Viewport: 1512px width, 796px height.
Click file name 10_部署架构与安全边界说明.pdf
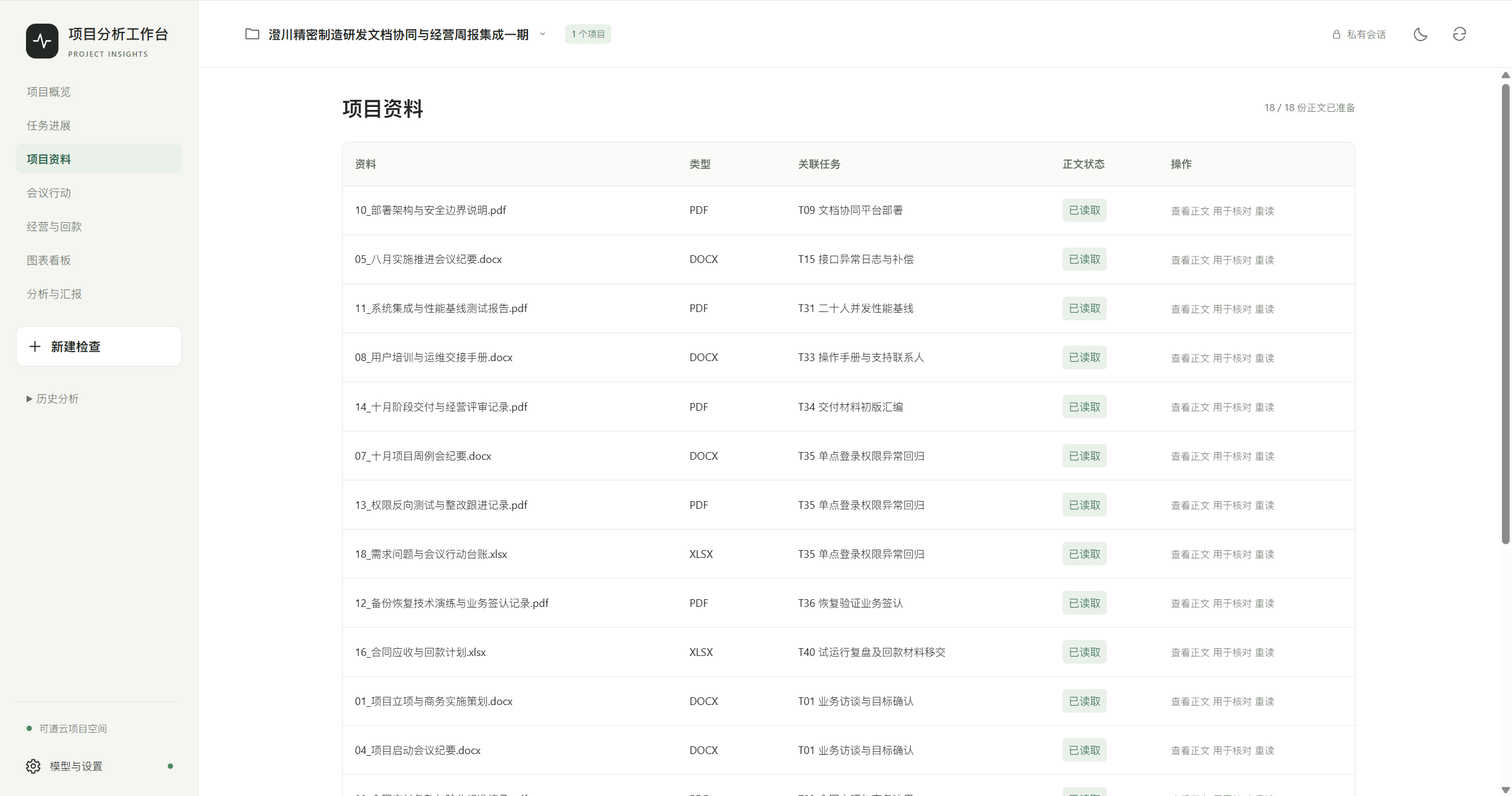pos(430,210)
